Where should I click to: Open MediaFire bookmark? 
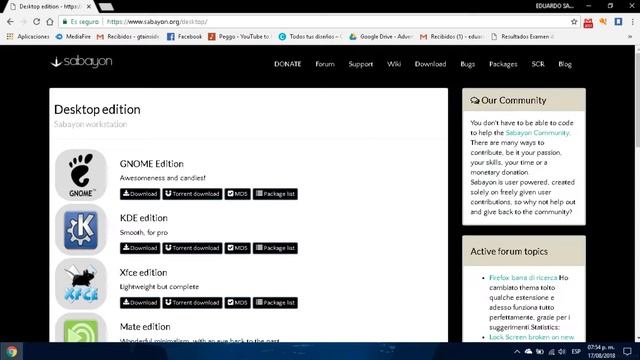[73, 36]
